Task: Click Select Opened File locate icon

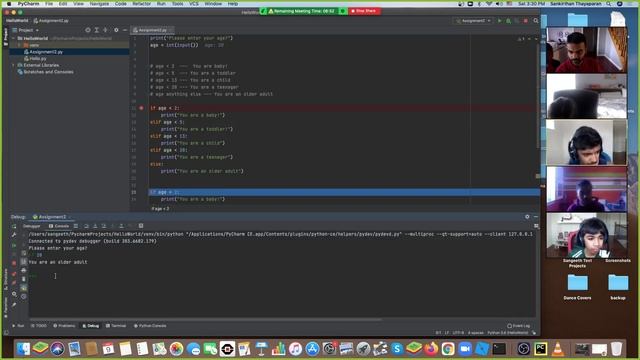Action: coord(88,30)
